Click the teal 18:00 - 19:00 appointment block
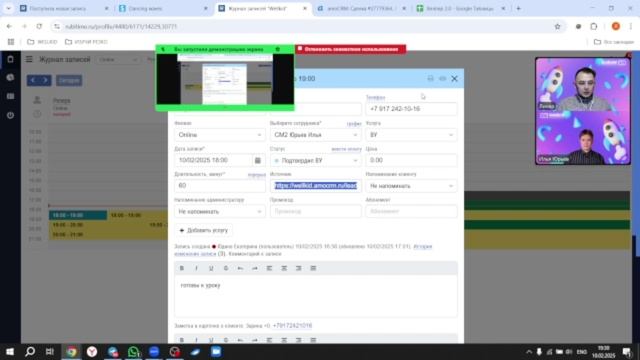Screen dimensions: 640x360 point(78,215)
